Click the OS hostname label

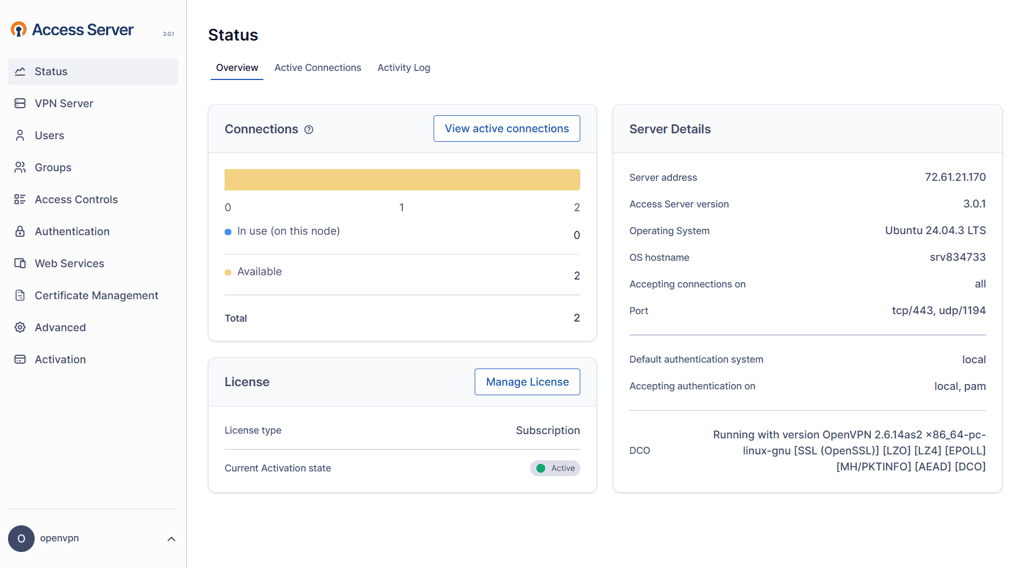pos(659,257)
